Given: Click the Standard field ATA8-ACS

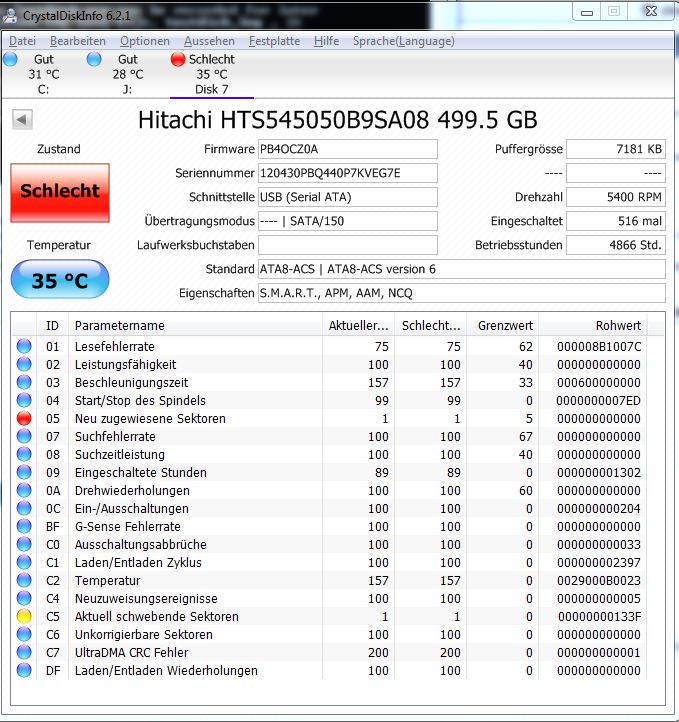Looking at the screenshot, I should tap(462, 269).
